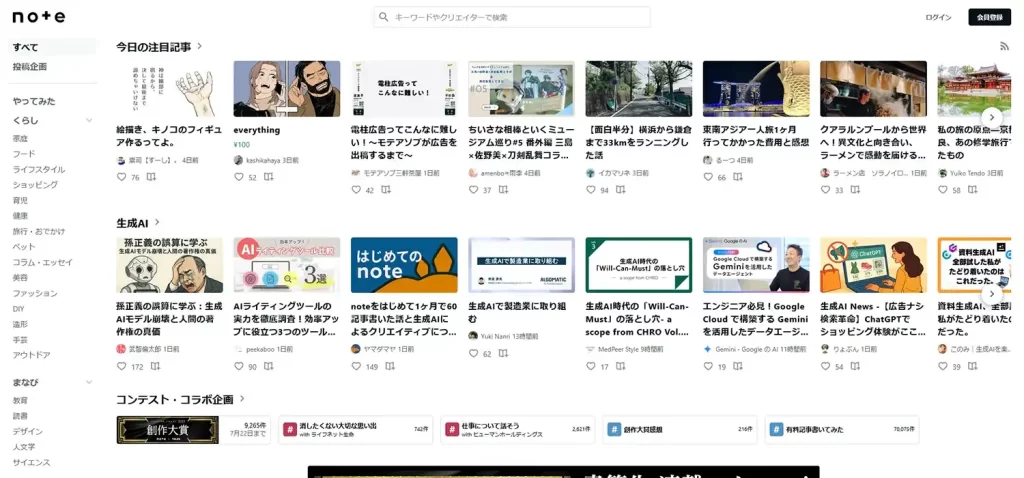Open the RSS feed icon
Viewport: 1024px width, 478px height.
(1004, 47)
